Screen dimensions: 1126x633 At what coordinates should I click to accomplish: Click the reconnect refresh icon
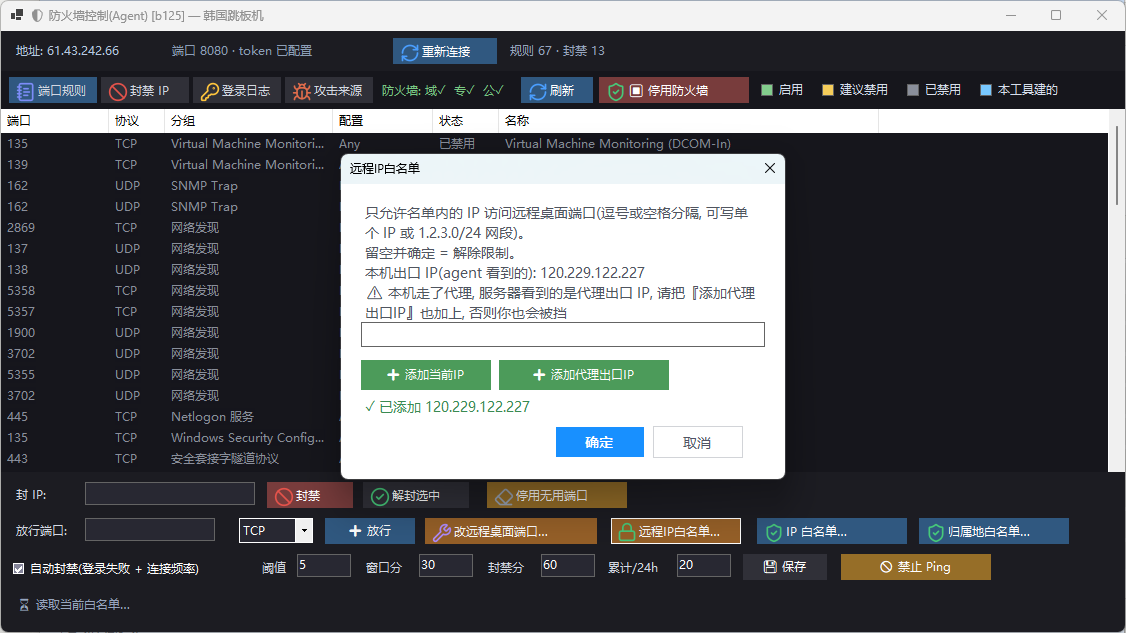[409, 52]
